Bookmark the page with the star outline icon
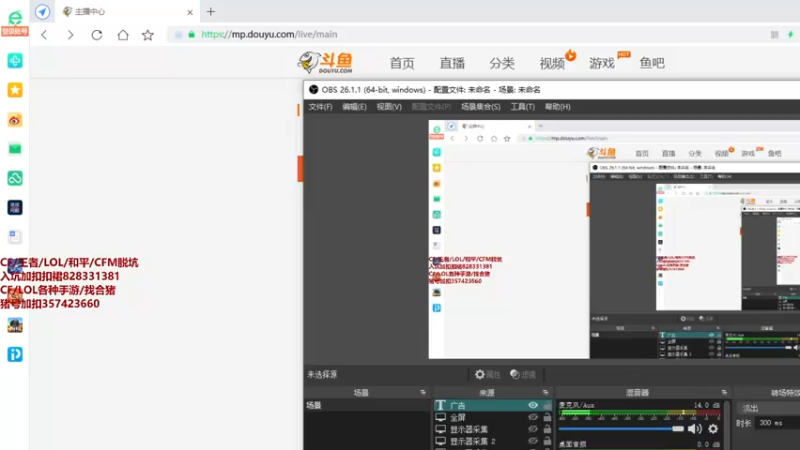800x450 pixels. click(x=148, y=35)
